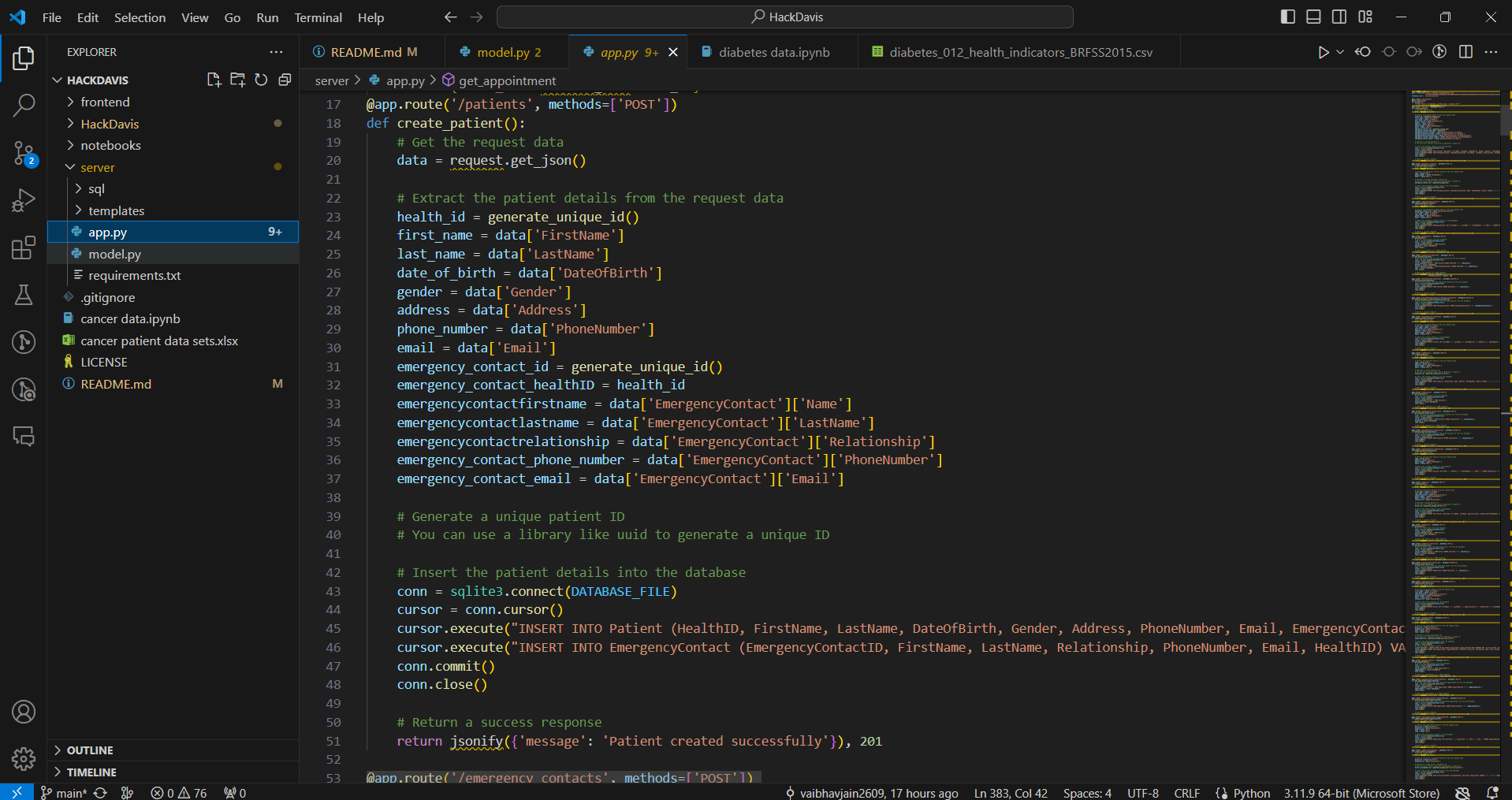The width and height of the screenshot is (1512, 800).
Task: Click New File icon in Explorer header
Action: point(214,80)
